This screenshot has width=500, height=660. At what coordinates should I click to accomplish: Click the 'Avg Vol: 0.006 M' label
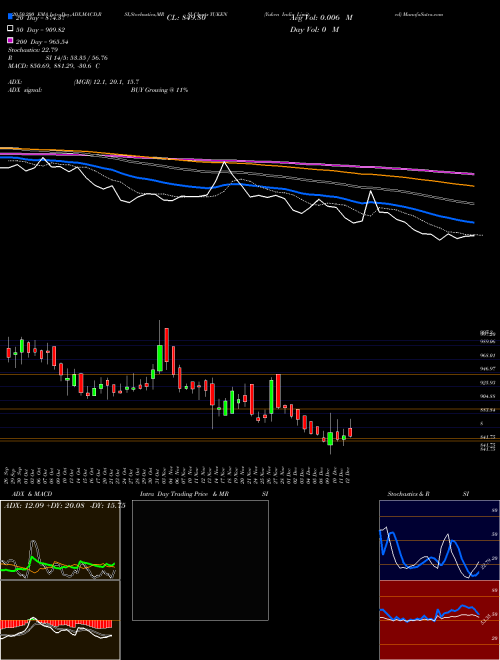coord(321,18)
